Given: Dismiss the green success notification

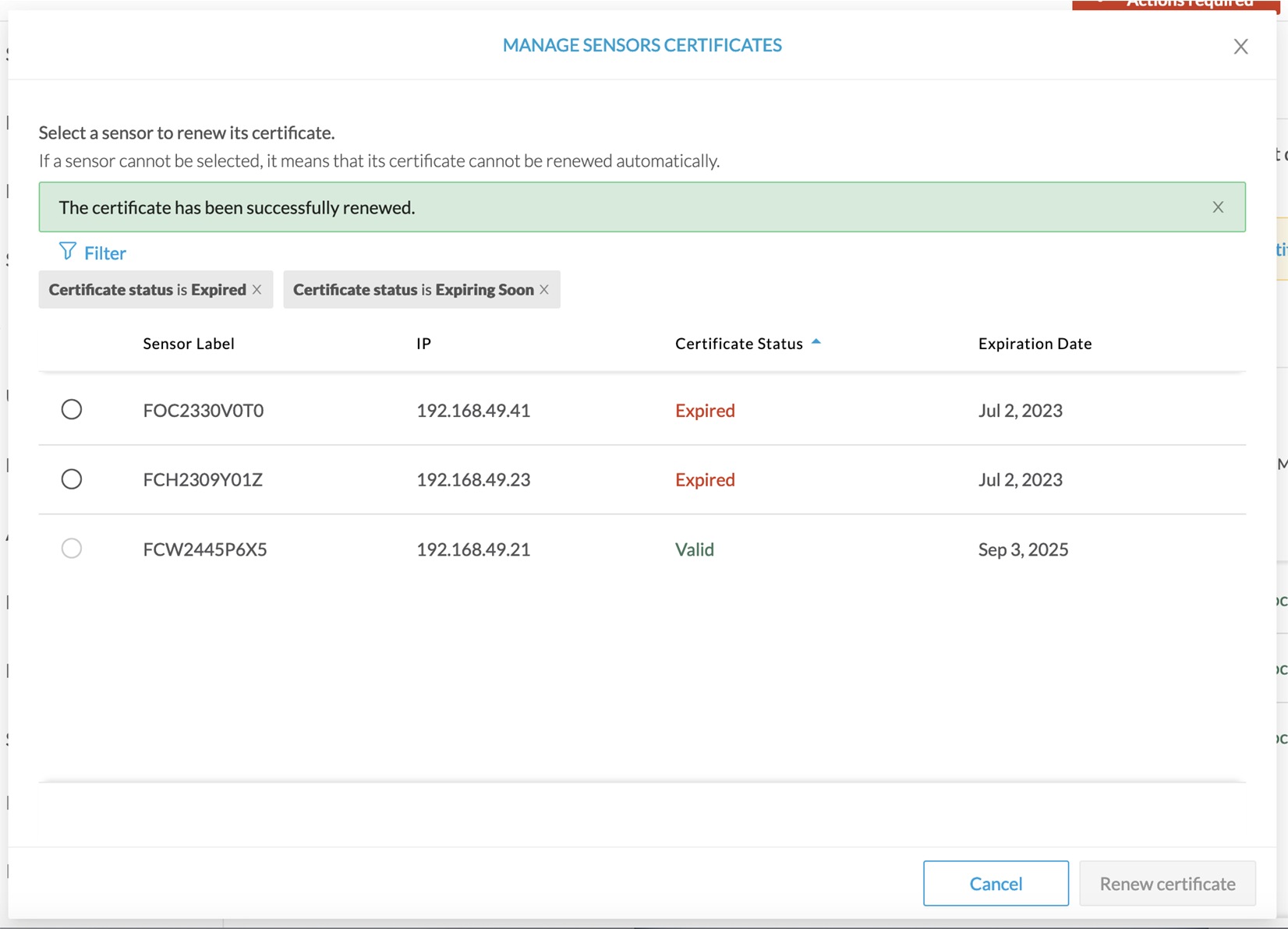Looking at the screenshot, I should pyautogui.click(x=1216, y=207).
